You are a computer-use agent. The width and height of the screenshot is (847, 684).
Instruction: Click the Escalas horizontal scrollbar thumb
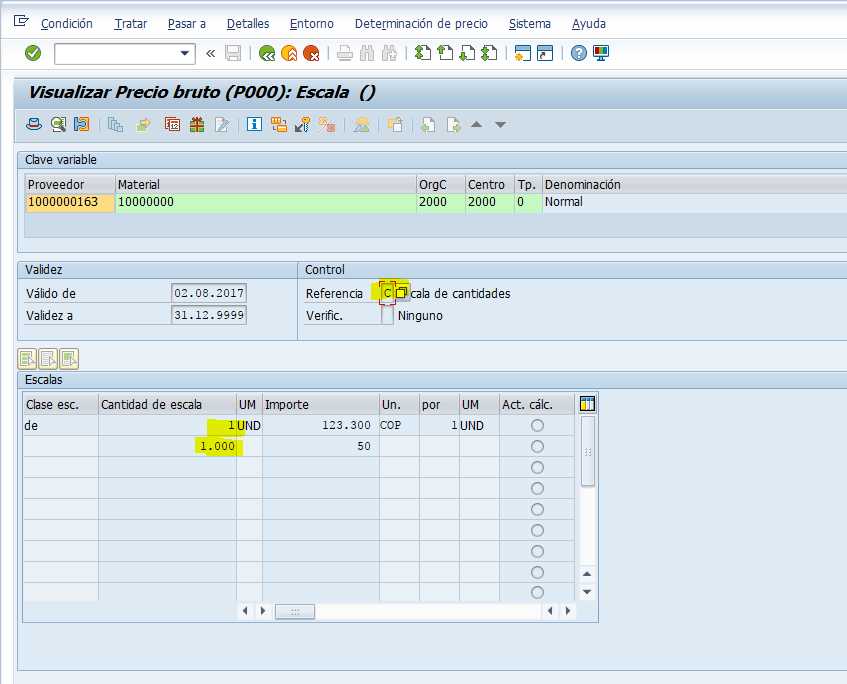click(294, 612)
